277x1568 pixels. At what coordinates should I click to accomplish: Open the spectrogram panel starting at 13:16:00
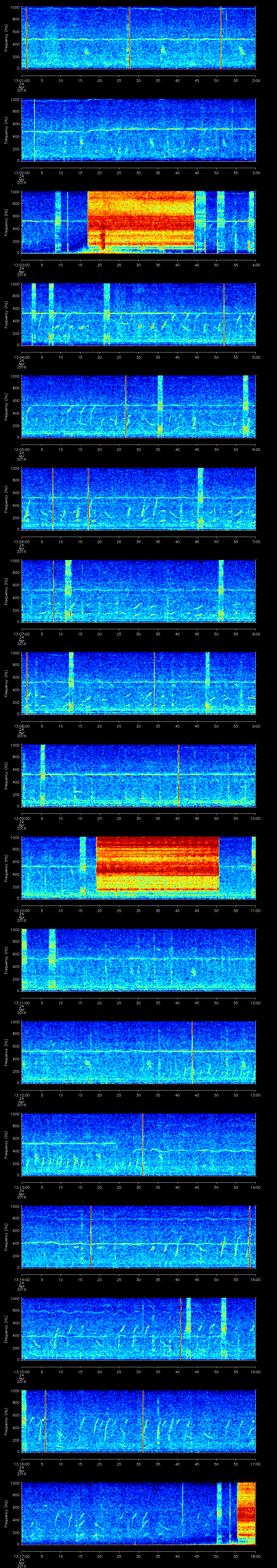[x=138, y=1421]
